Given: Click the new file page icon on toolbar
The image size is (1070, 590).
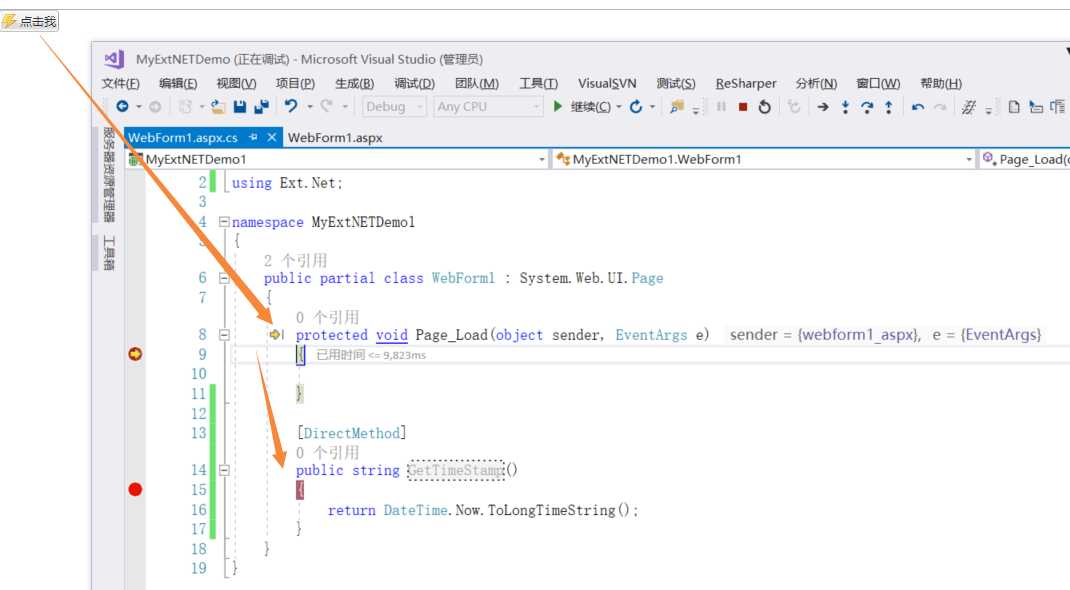Looking at the screenshot, I should (1014, 106).
